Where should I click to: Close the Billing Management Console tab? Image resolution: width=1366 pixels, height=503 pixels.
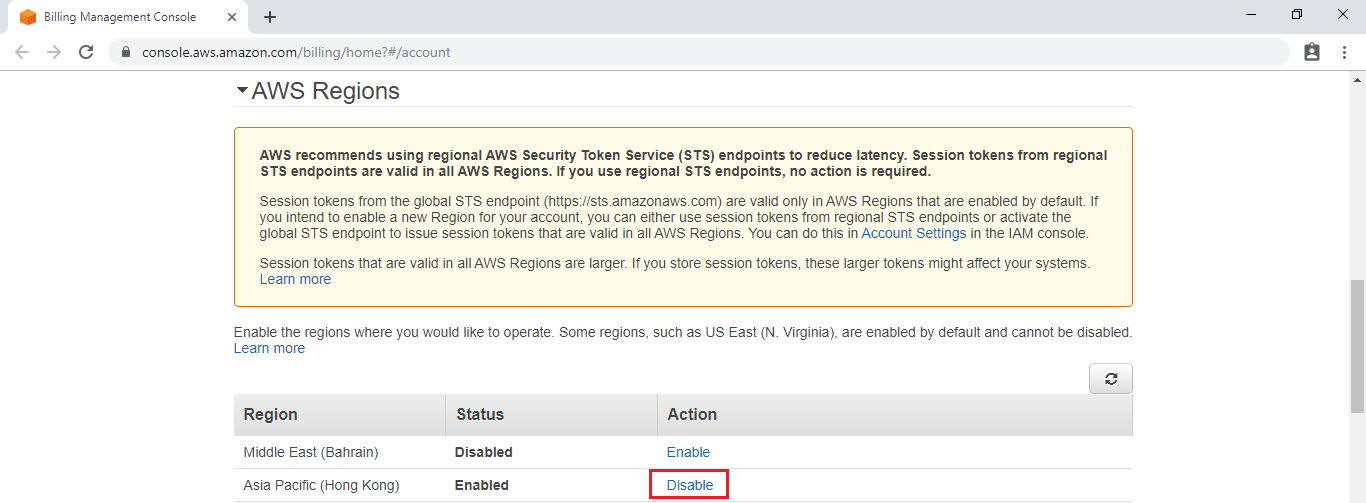point(230,17)
